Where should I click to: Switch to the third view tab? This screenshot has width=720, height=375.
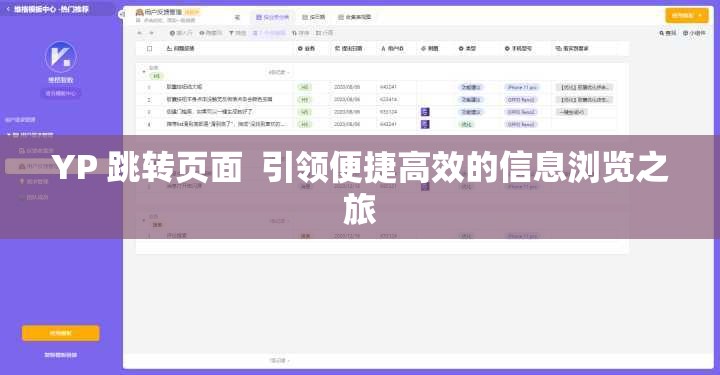pyautogui.click(x=354, y=17)
